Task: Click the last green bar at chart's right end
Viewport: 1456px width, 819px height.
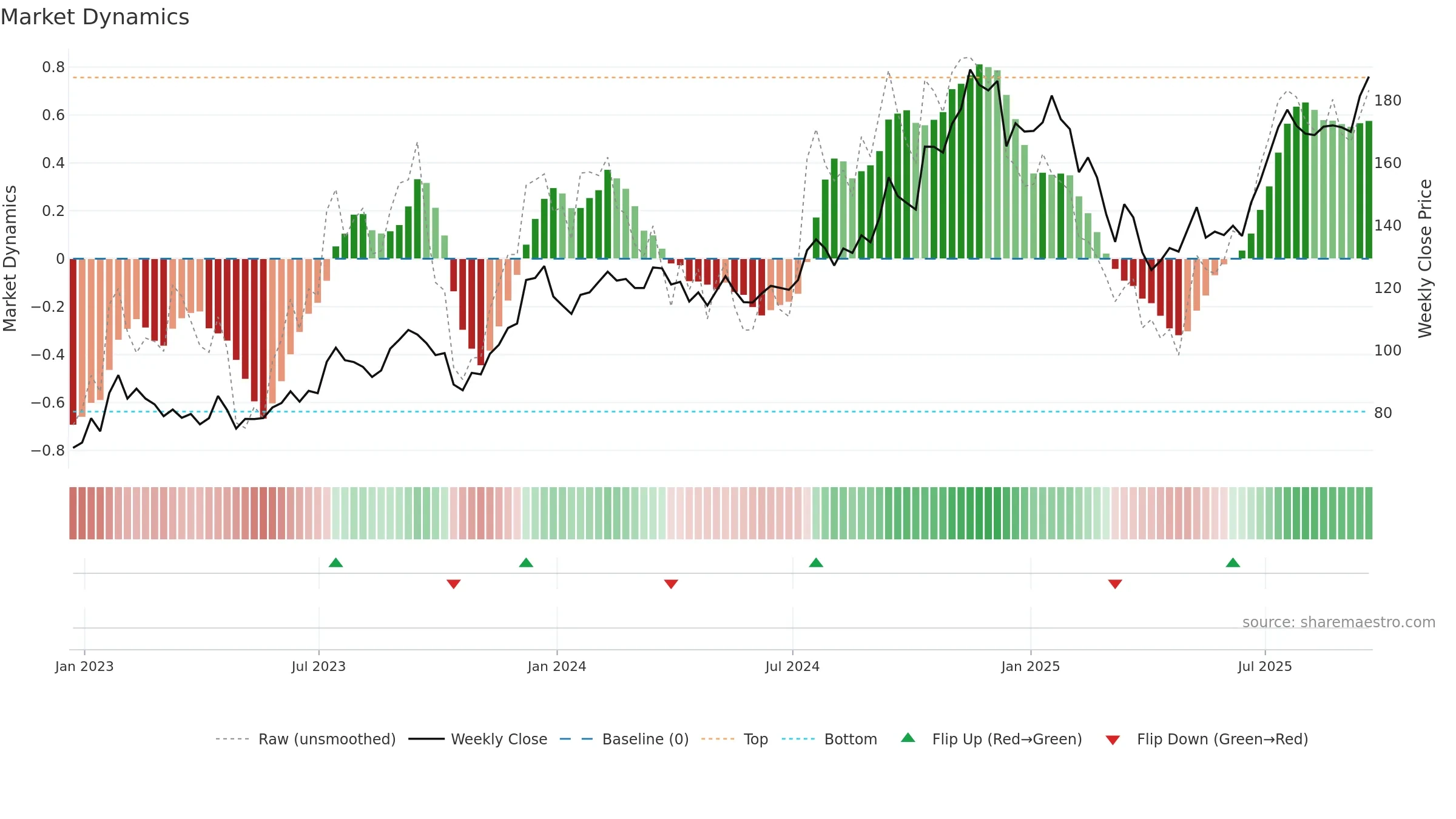Action: (1369, 190)
